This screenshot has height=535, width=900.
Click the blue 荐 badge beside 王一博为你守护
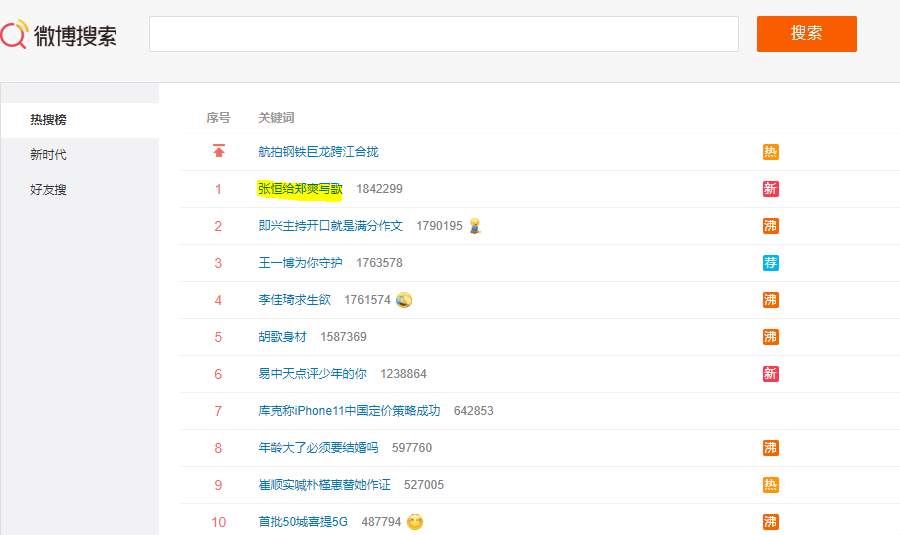770,263
